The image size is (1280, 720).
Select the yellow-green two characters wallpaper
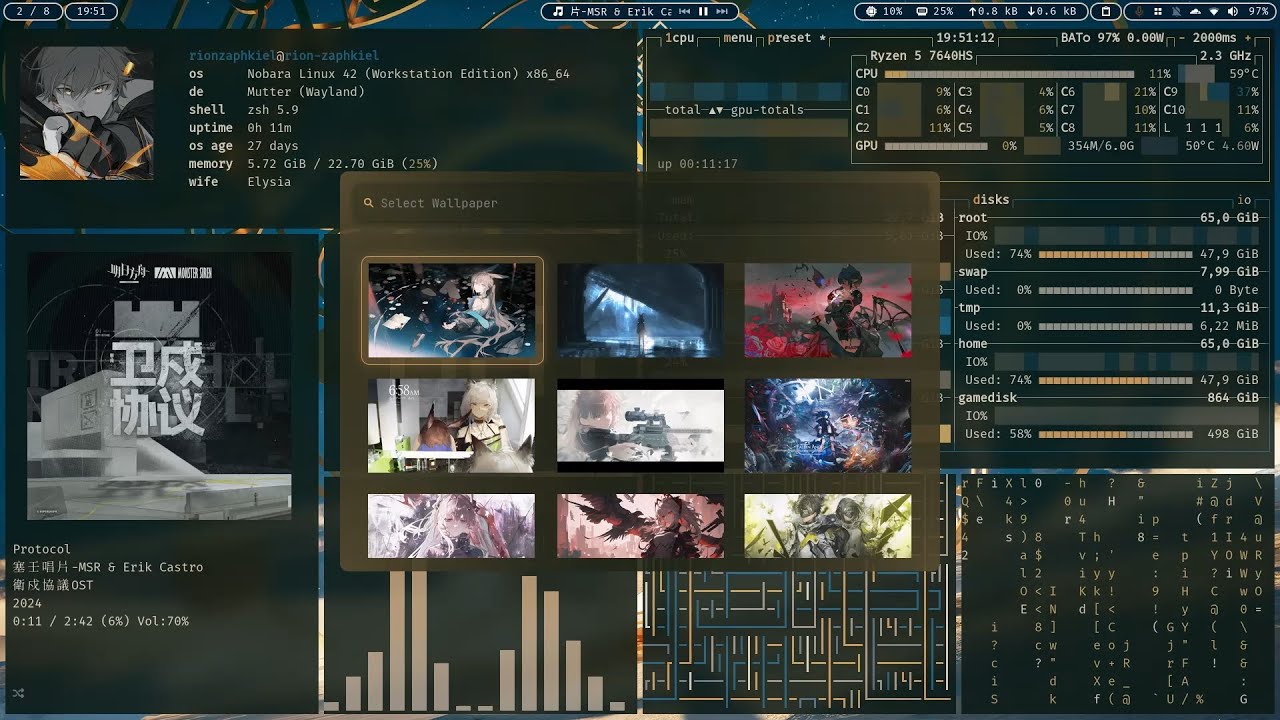[828, 526]
